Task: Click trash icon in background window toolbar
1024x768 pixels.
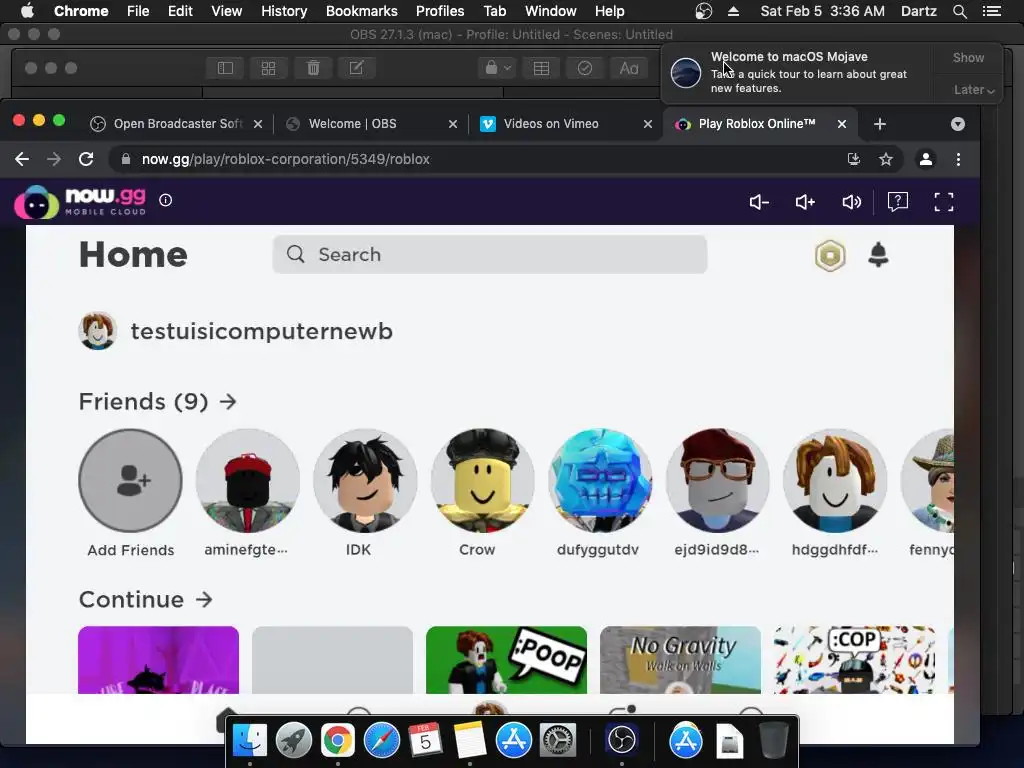Action: [313, 68]
